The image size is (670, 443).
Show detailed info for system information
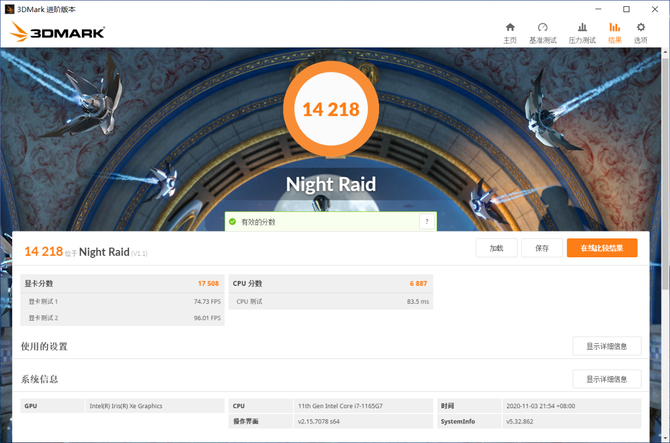[x=606, y=379]
